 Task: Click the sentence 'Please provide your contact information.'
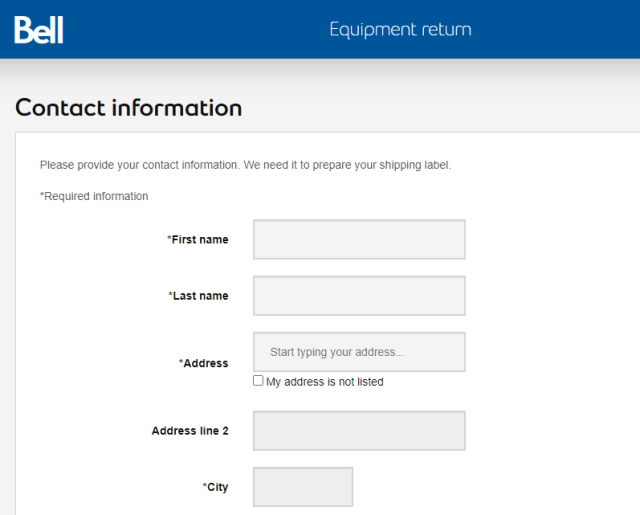pos(140,165)
